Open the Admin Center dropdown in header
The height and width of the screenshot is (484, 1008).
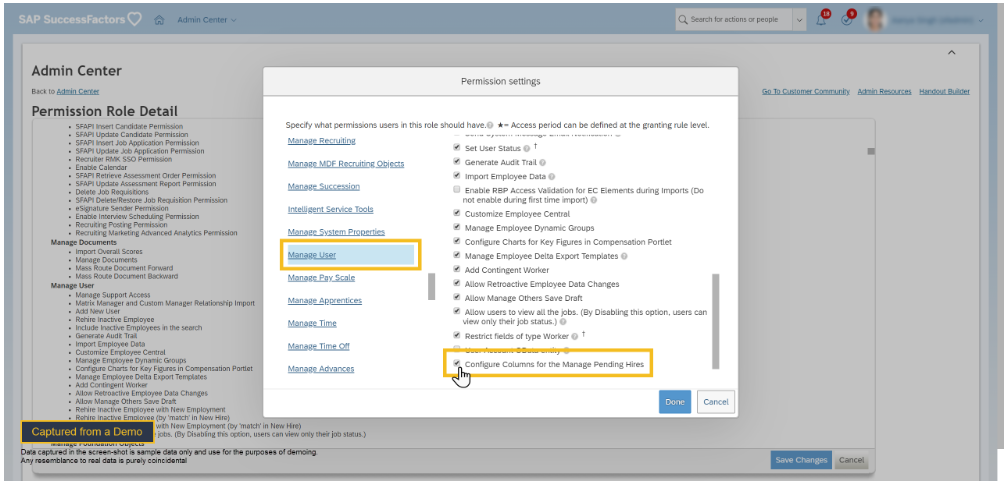(x=207, y=20)
